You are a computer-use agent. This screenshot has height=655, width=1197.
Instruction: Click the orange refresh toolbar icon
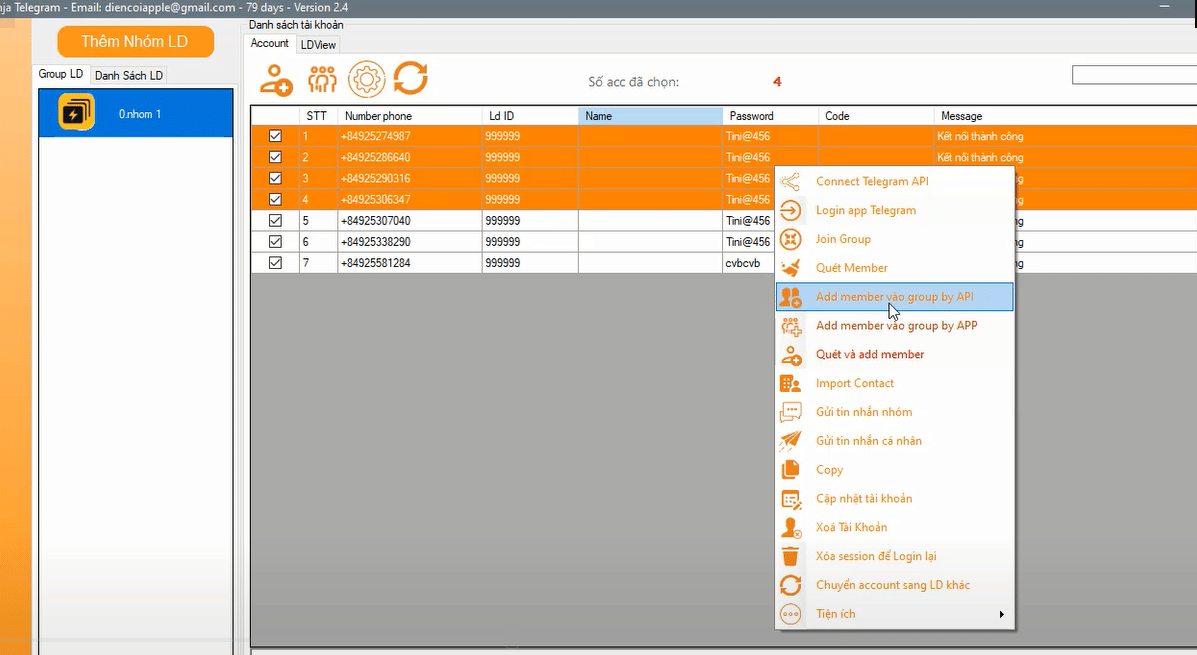(x=411, y=78)
